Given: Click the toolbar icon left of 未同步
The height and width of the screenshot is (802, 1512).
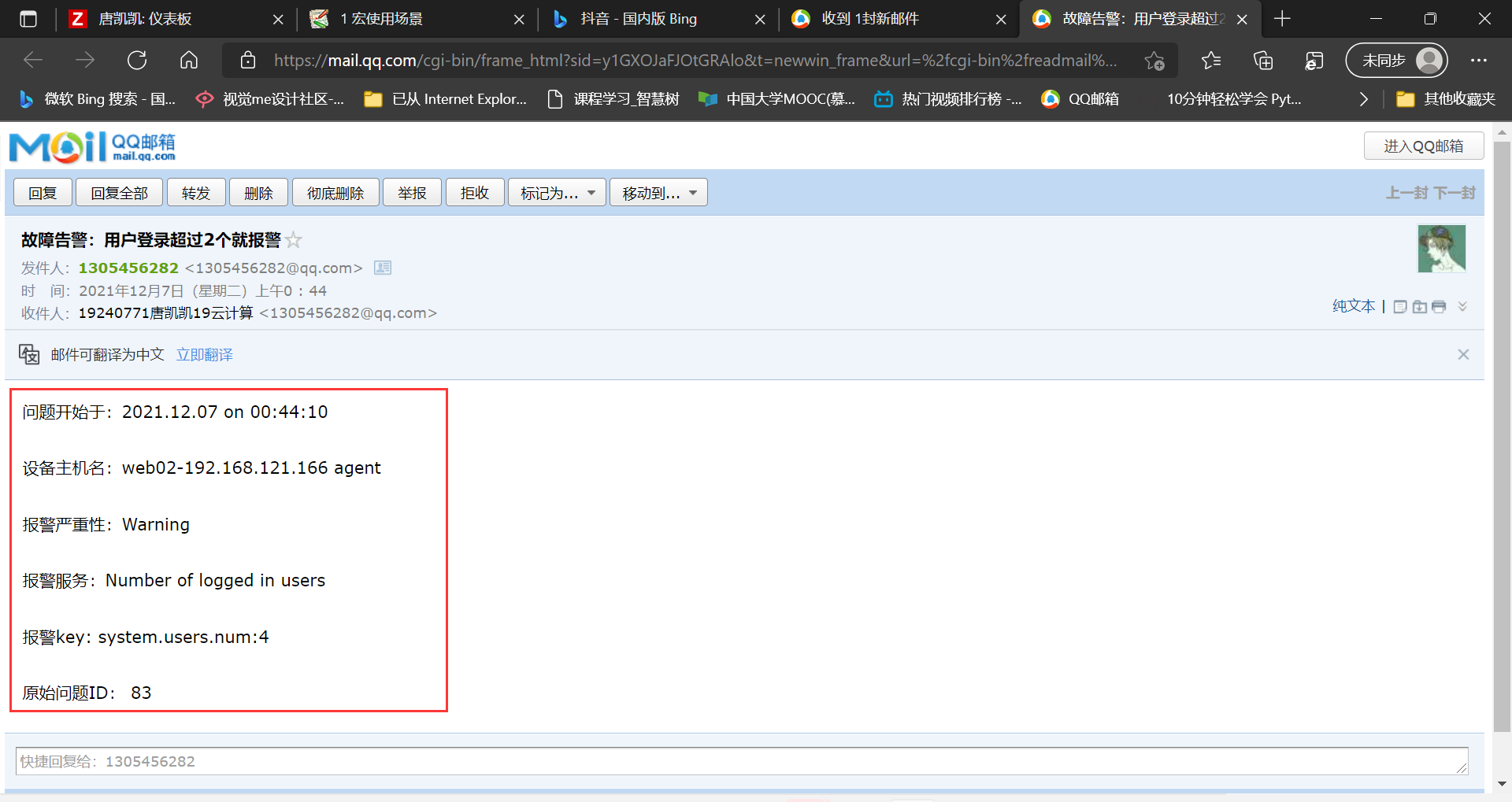Looking at the screenshot, I should click(x=1314, y=61).
